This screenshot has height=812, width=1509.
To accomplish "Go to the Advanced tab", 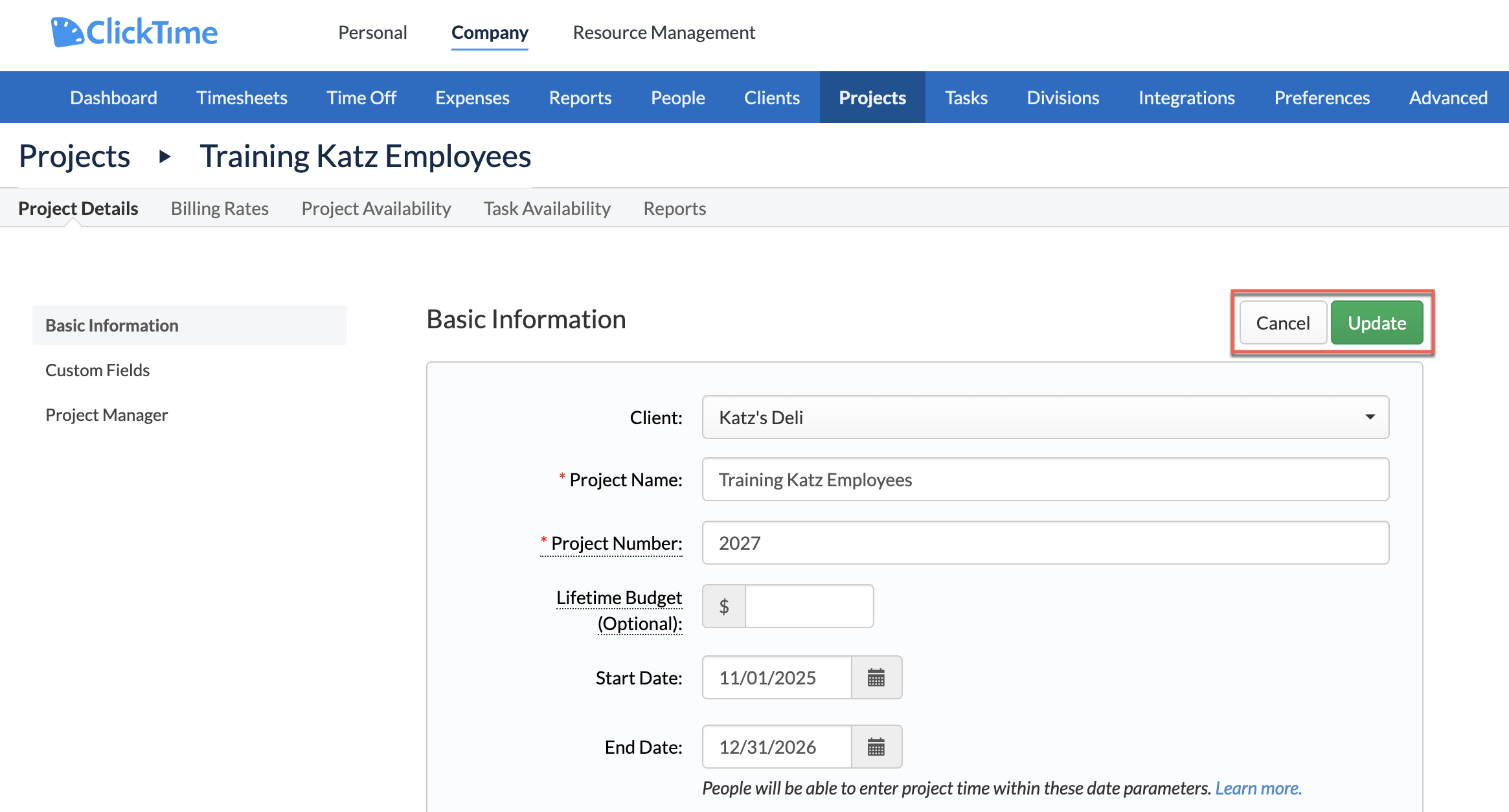I will [x=1448, y=97].
